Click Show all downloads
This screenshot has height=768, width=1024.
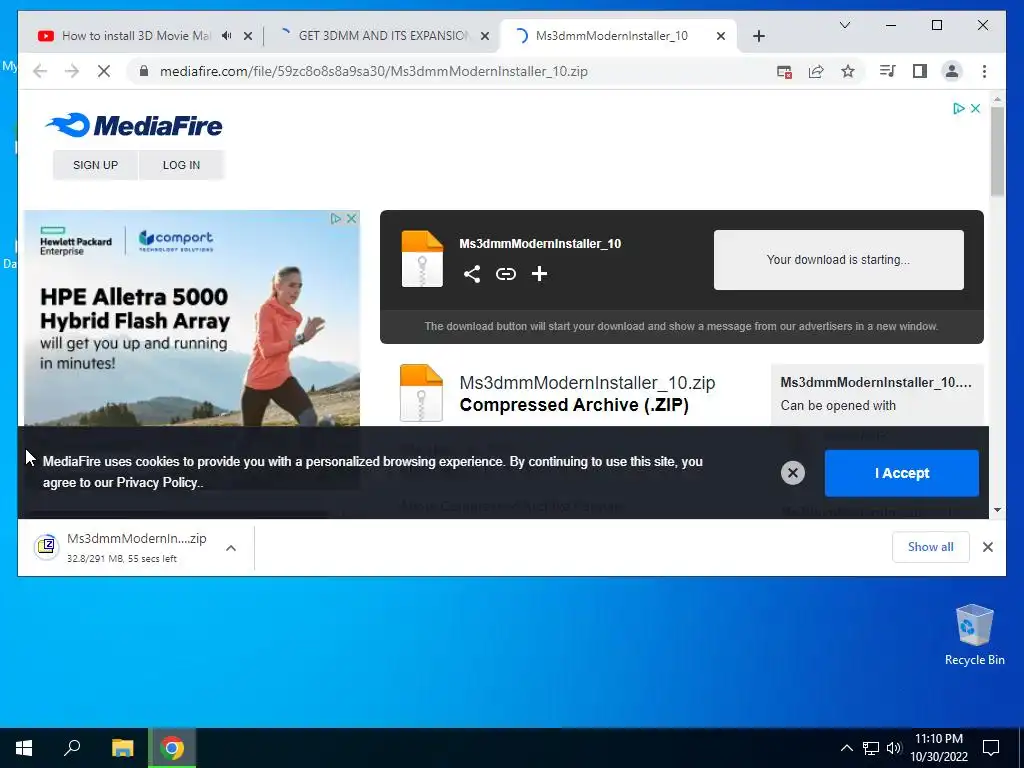(x=930, y=547)
